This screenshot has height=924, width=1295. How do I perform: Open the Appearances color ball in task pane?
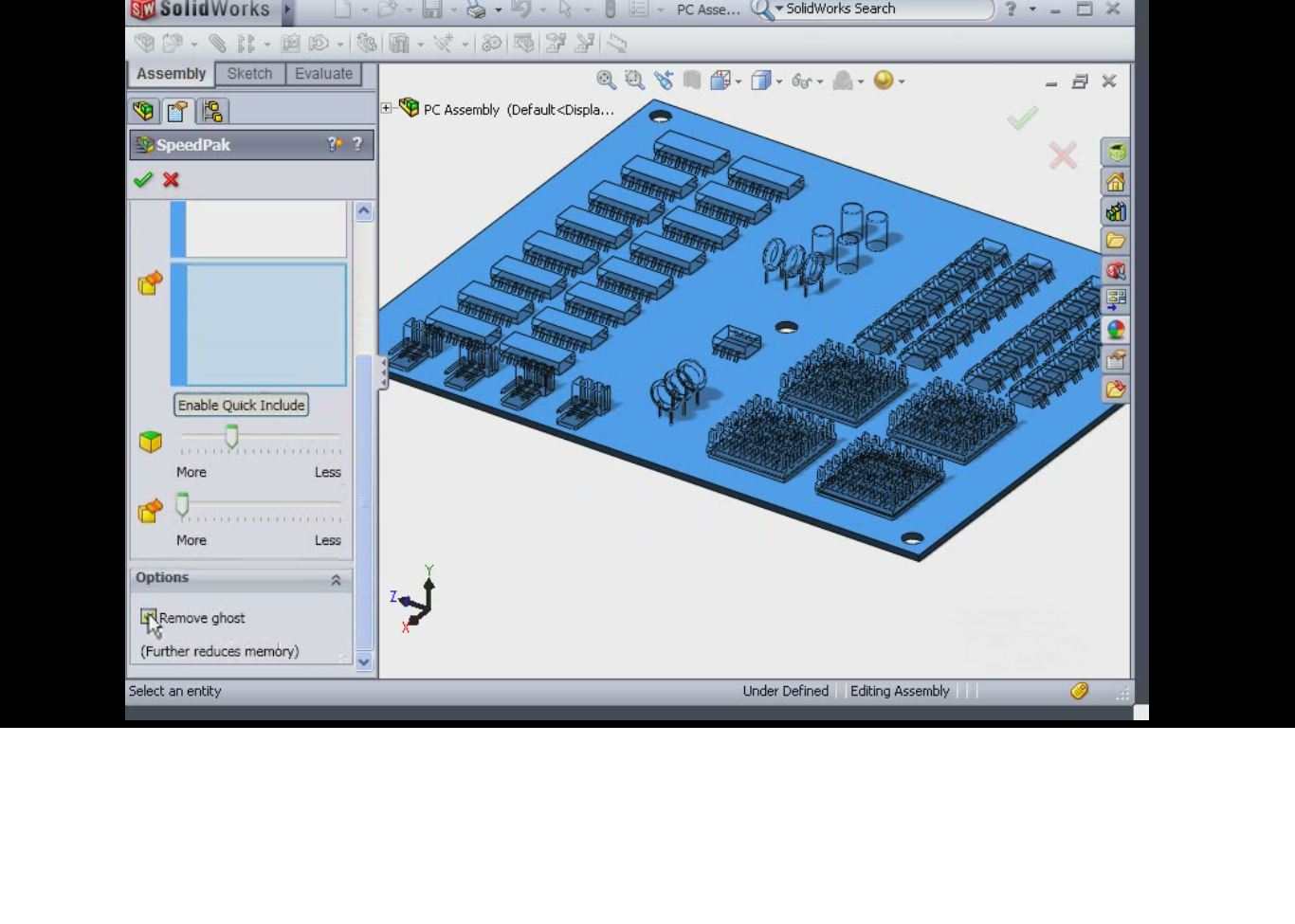coord(1116,330)
